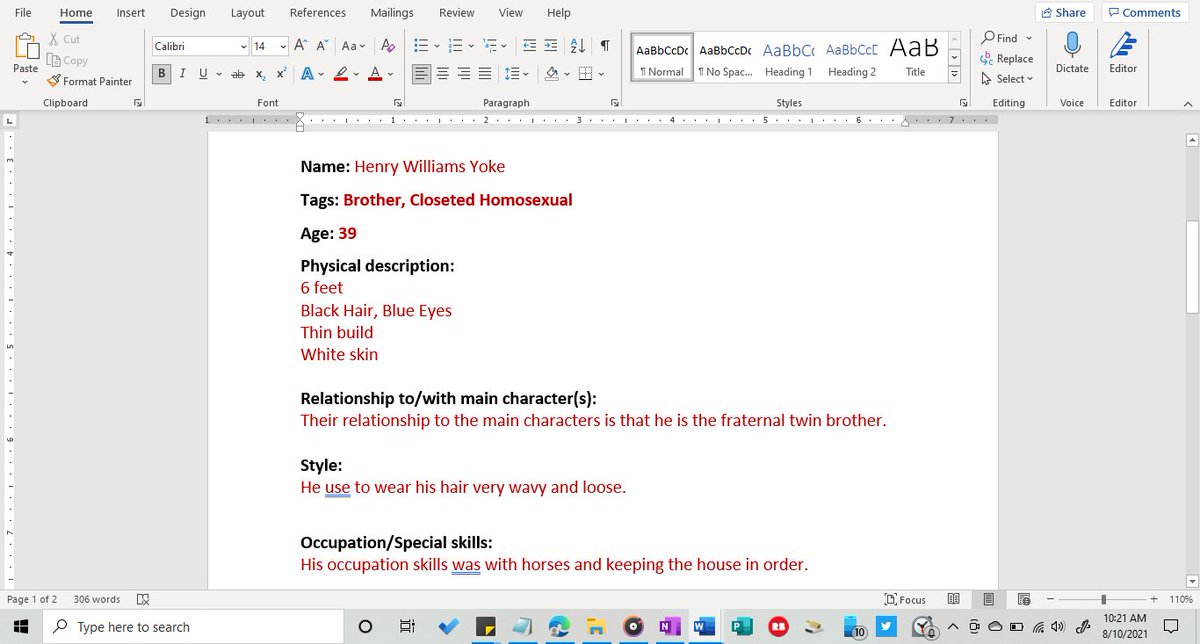The image size is (1200, 644).
Task: Open File Explorer from the taskbar
Action: pyautogui.click(x=596, y=627)
